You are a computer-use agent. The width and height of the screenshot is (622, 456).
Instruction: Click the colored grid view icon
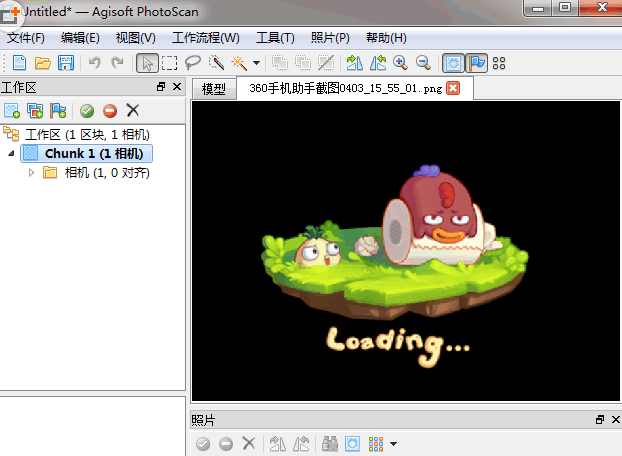[x=376, y=444]
